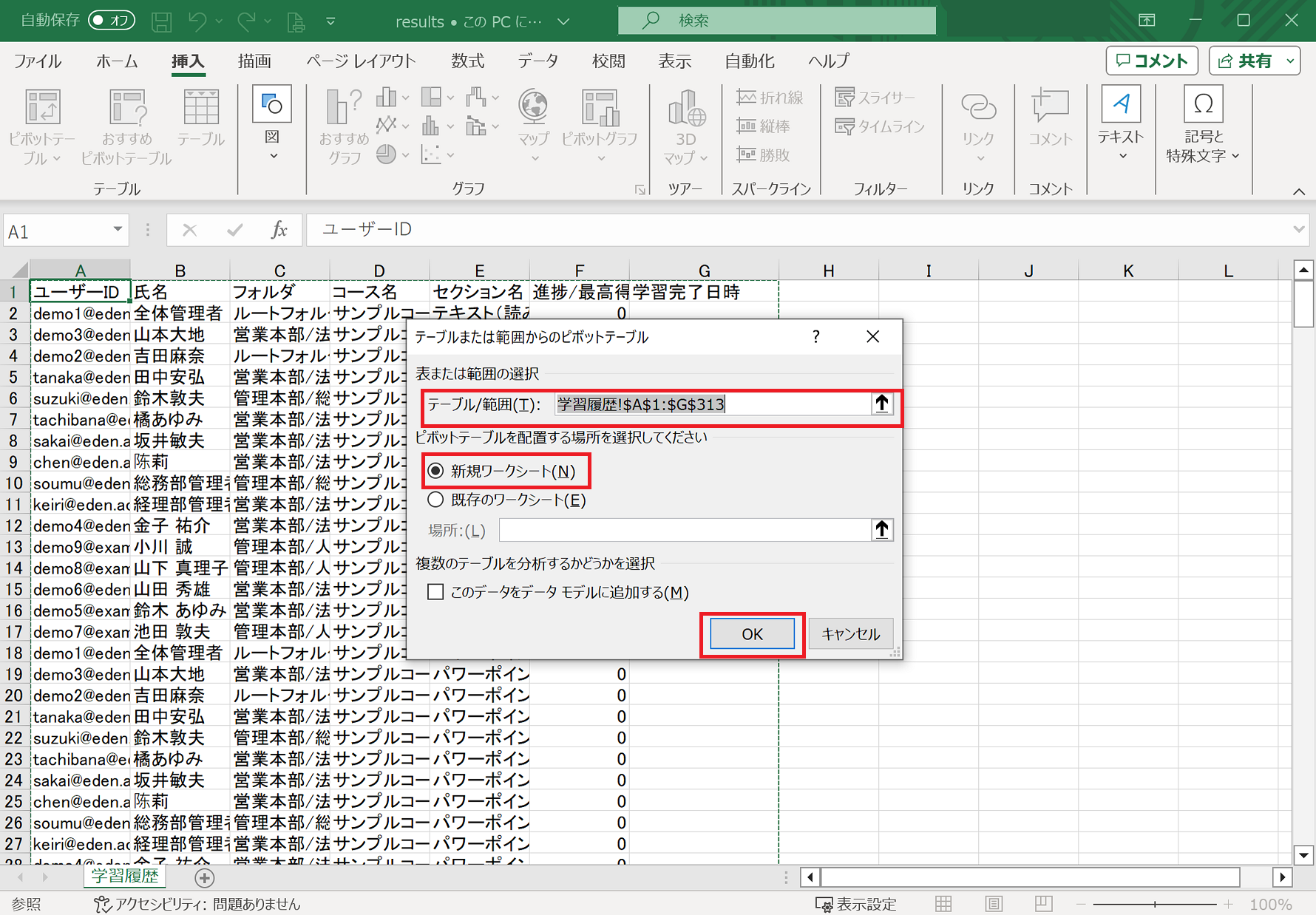
Task: Click the insert function fx icon
Action: pyautogui.click(x=279, y=230)
